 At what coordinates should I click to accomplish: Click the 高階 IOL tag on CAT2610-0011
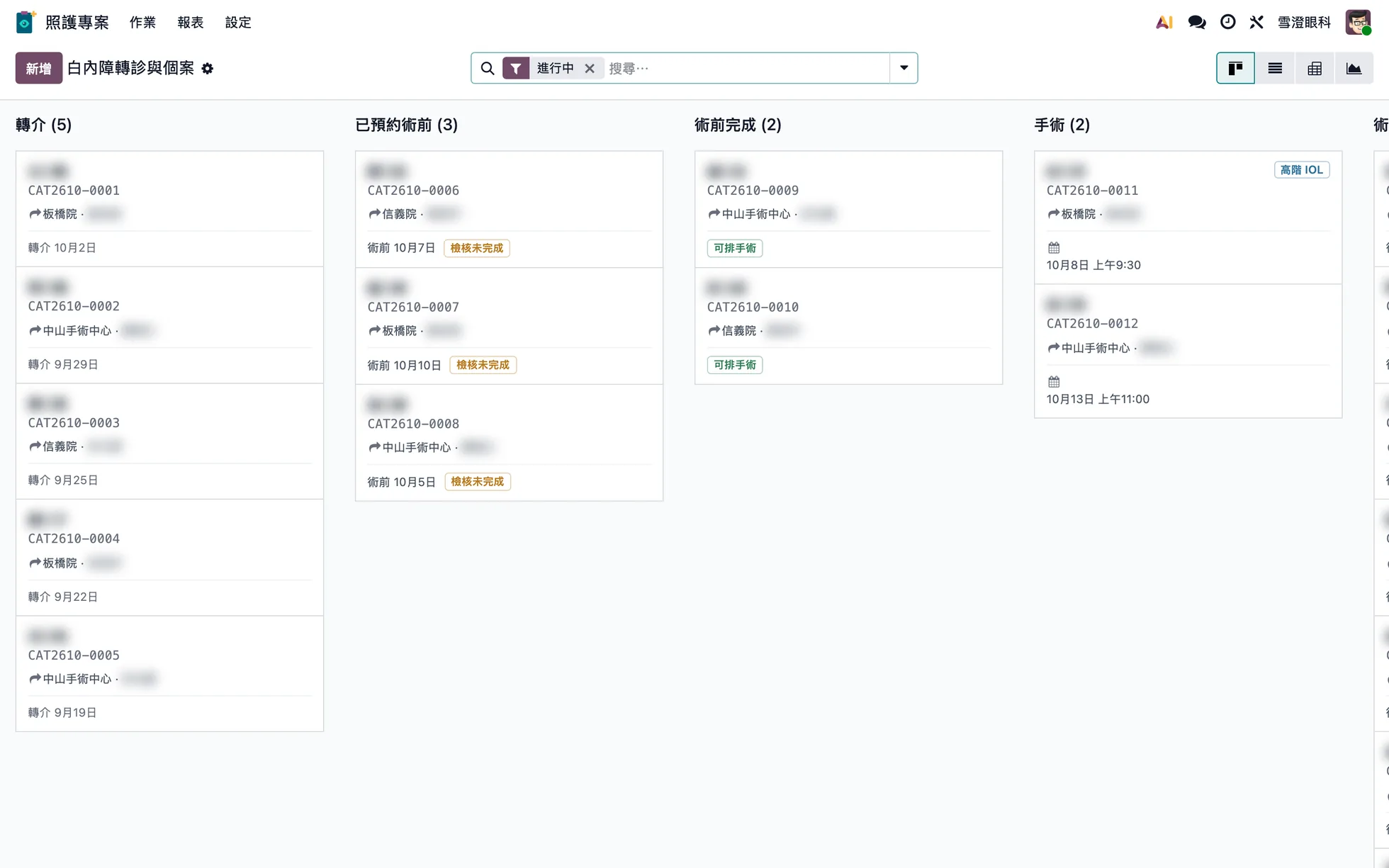pyautogui.click(x=1302, y=170)
